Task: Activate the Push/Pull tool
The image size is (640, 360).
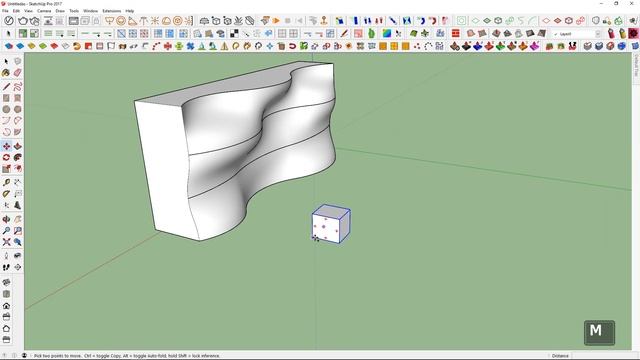Action: tap(18, 146)
